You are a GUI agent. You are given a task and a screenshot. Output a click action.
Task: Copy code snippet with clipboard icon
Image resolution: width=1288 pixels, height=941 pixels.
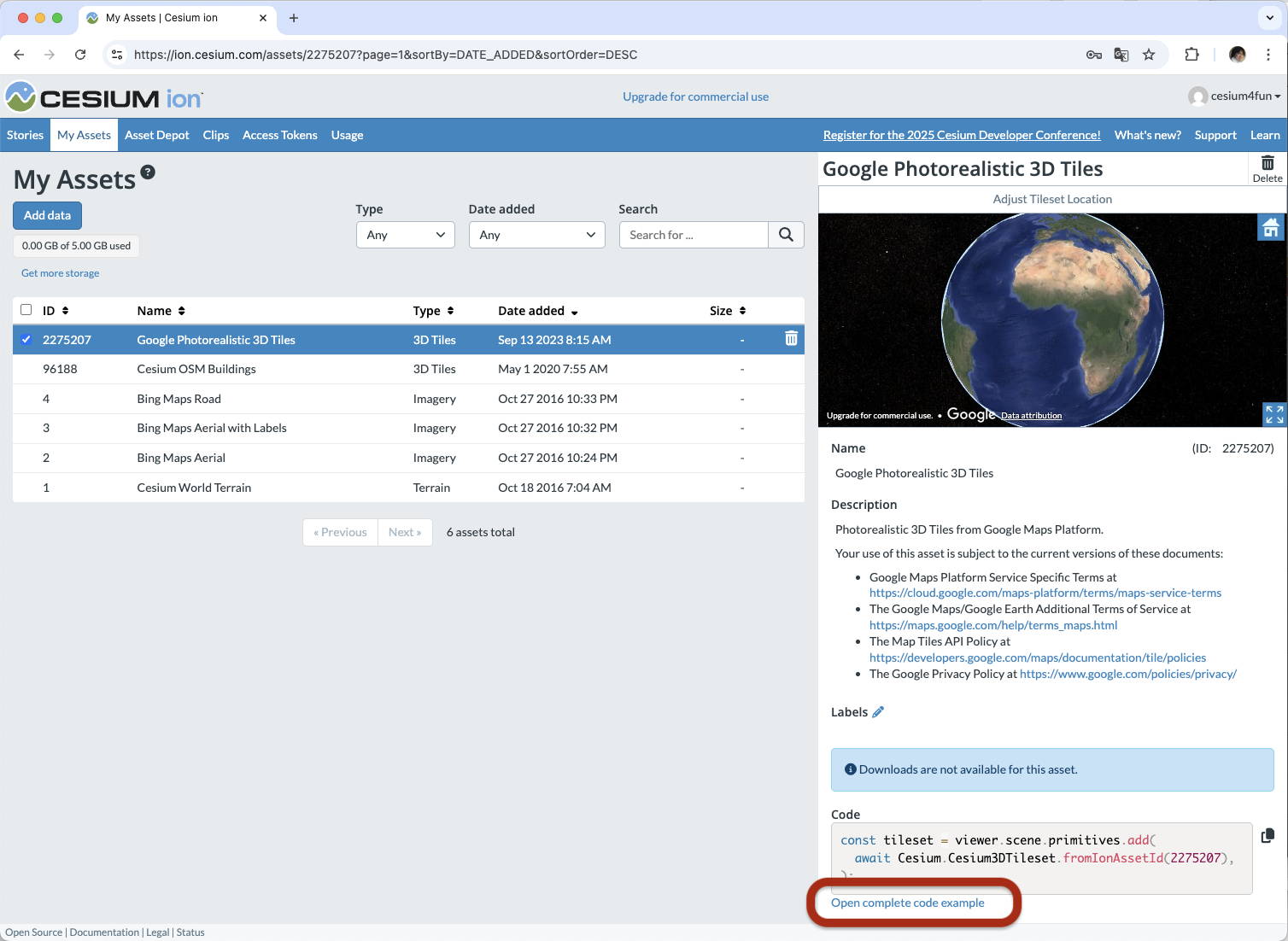(1268, 835)
